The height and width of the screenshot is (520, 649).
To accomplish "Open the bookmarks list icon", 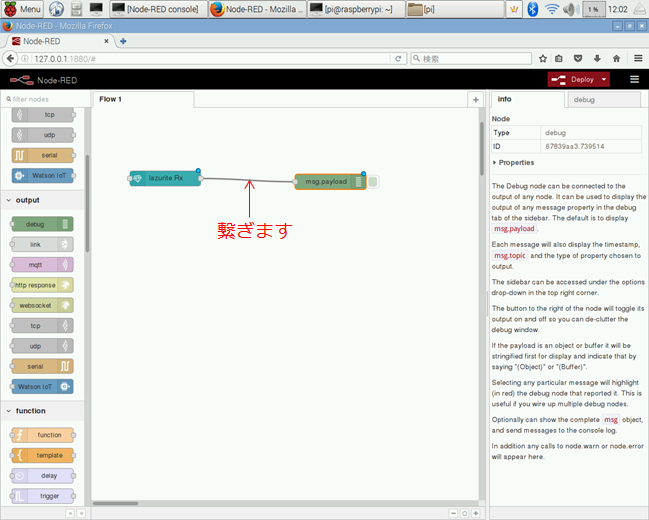I will tap(559, 58).
